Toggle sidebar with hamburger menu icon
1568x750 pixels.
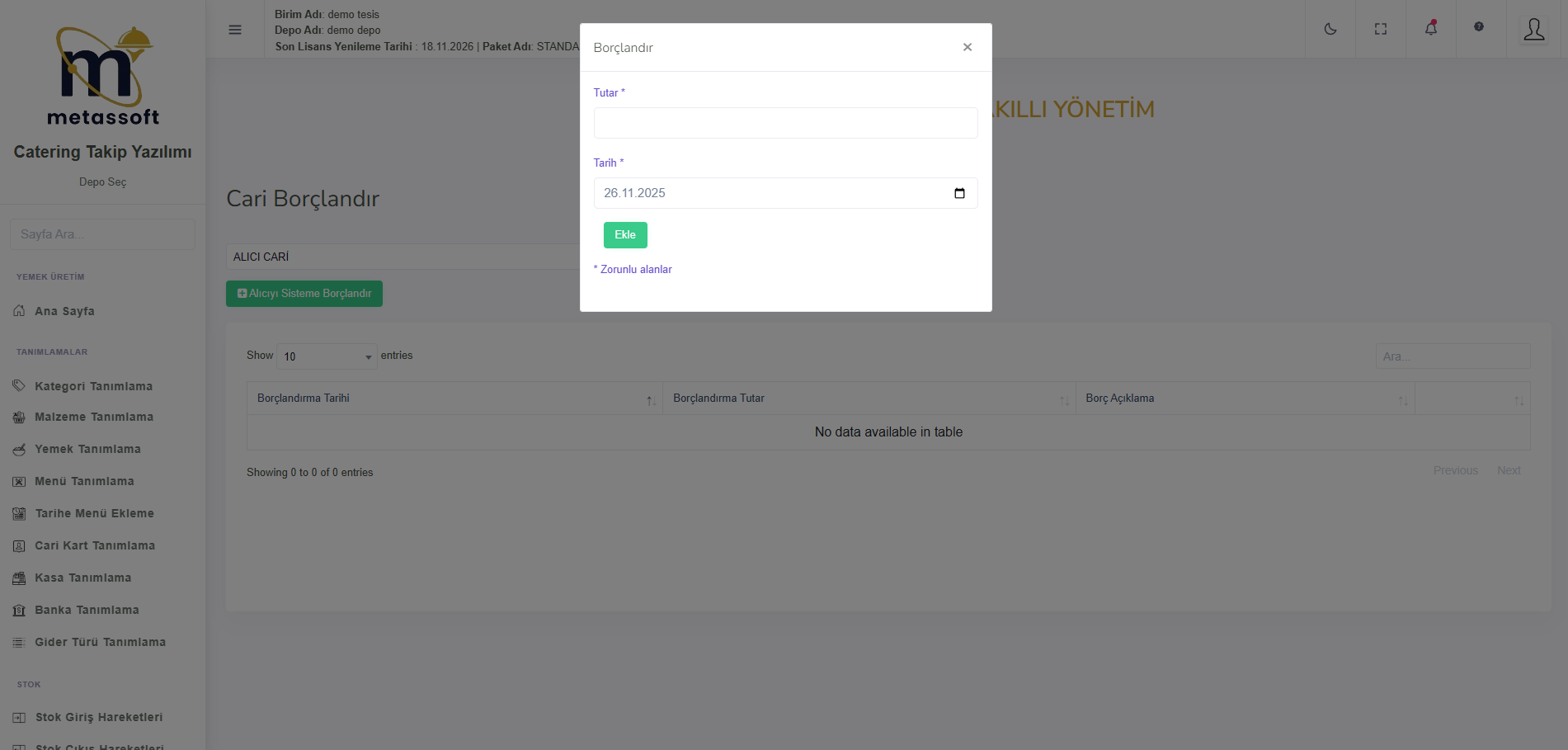click(235, 30)
